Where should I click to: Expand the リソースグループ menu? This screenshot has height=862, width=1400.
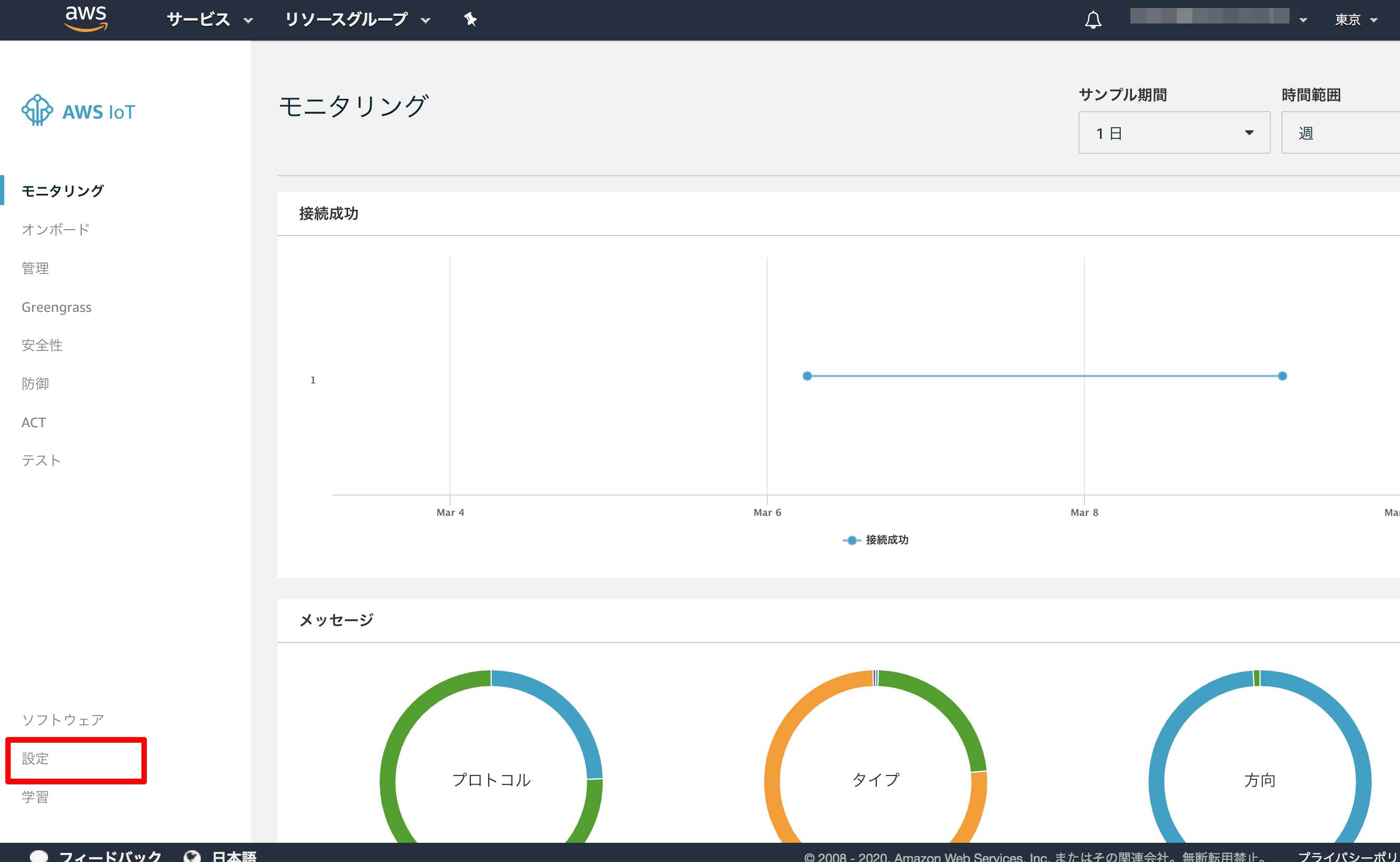pyautogui.click(x=357, y=20)
